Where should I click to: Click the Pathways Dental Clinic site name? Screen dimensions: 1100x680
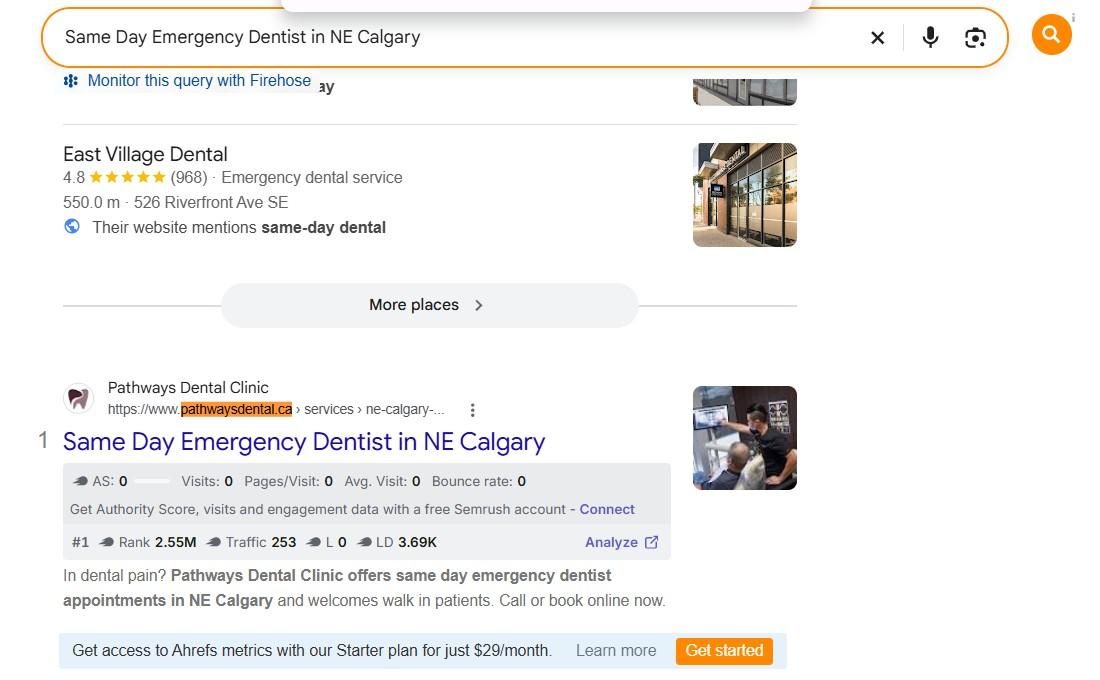point(188,387)
